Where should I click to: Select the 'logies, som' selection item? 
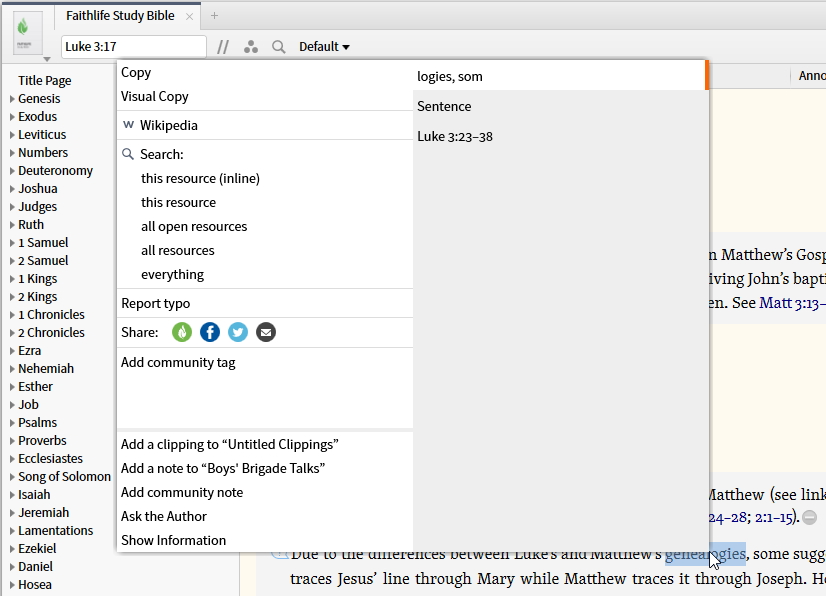(561, 76)
